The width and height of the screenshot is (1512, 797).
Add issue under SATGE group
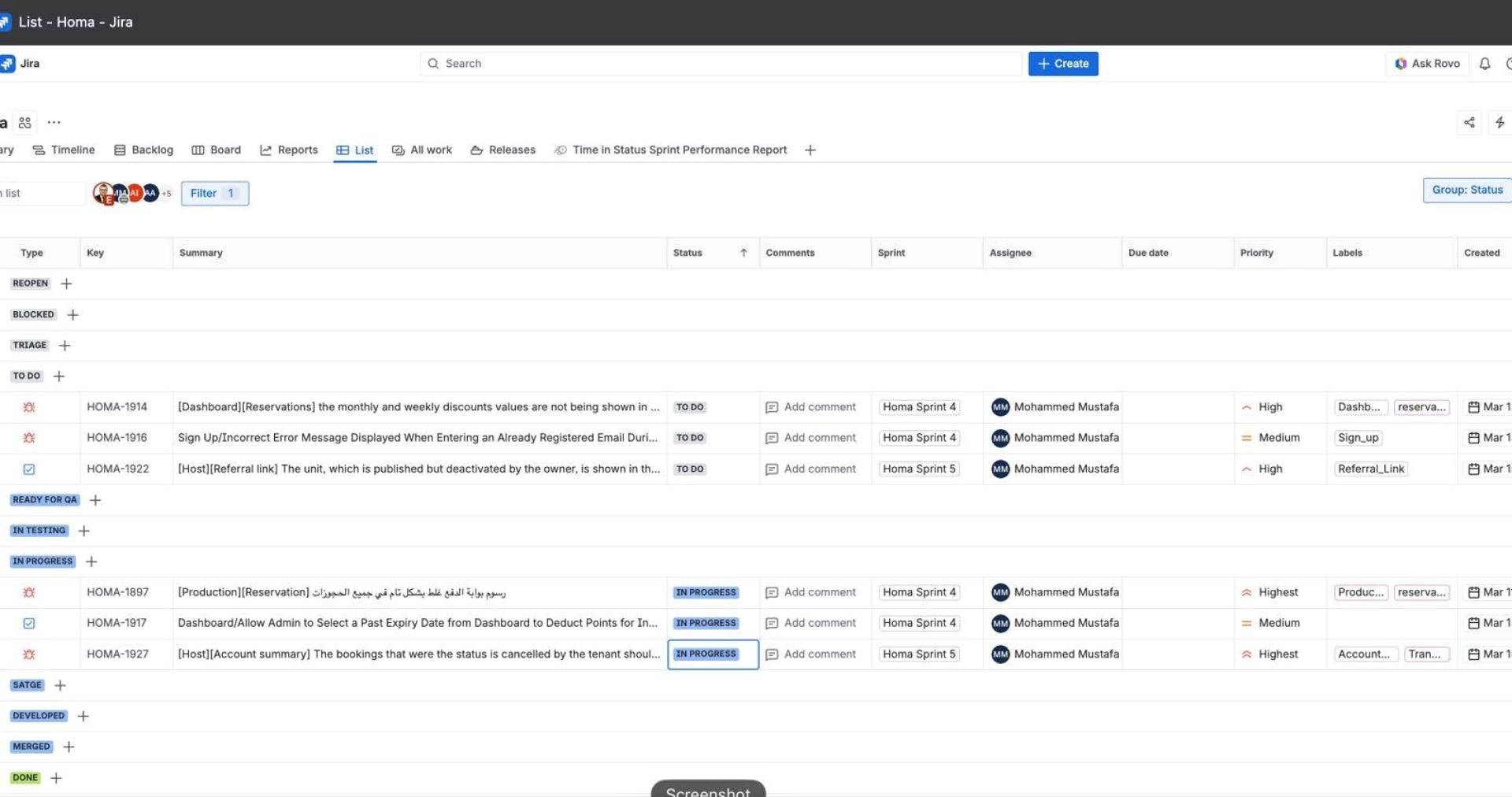tap(60, 685)
